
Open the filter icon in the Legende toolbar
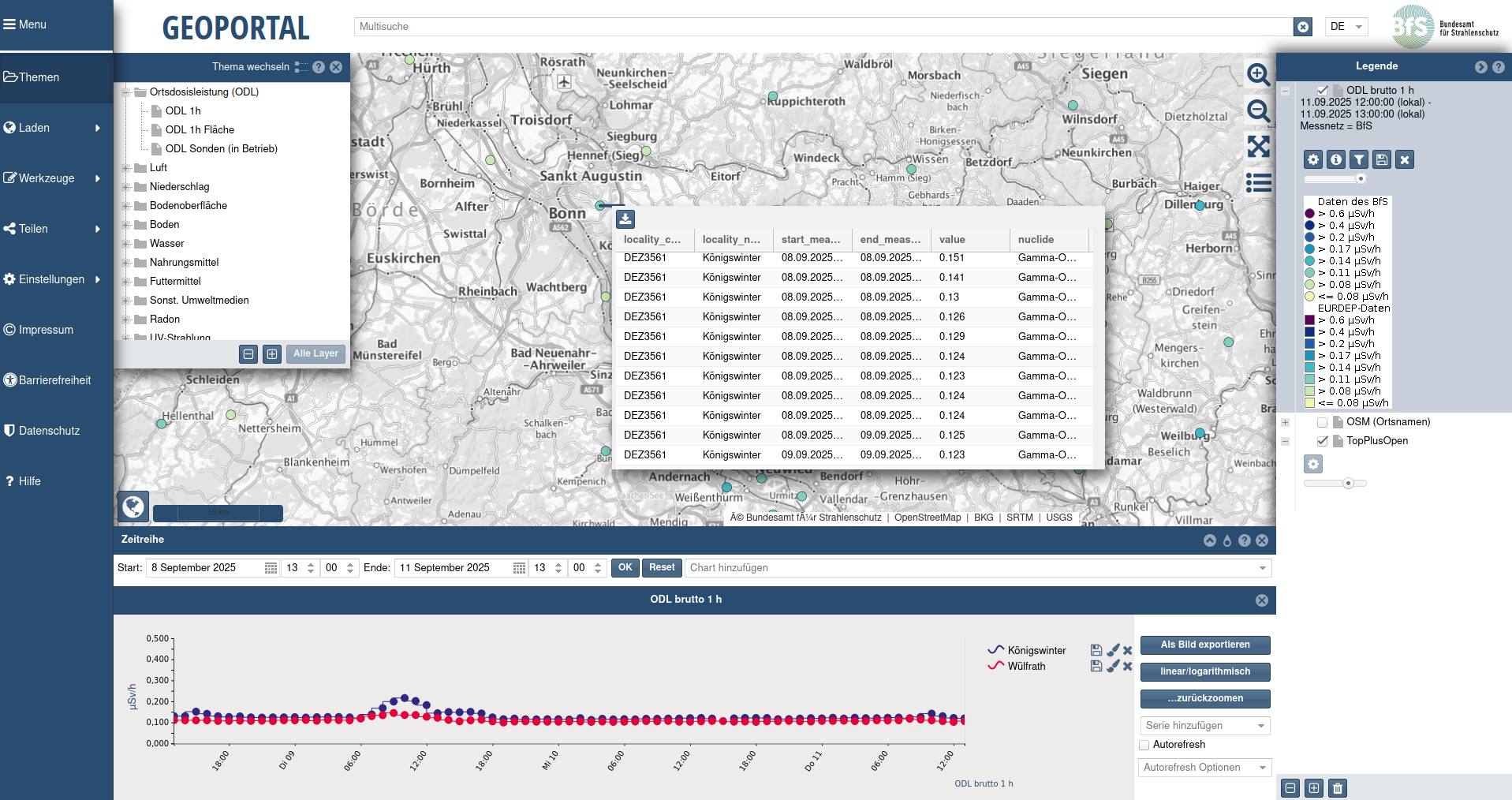pos(1358,160)
